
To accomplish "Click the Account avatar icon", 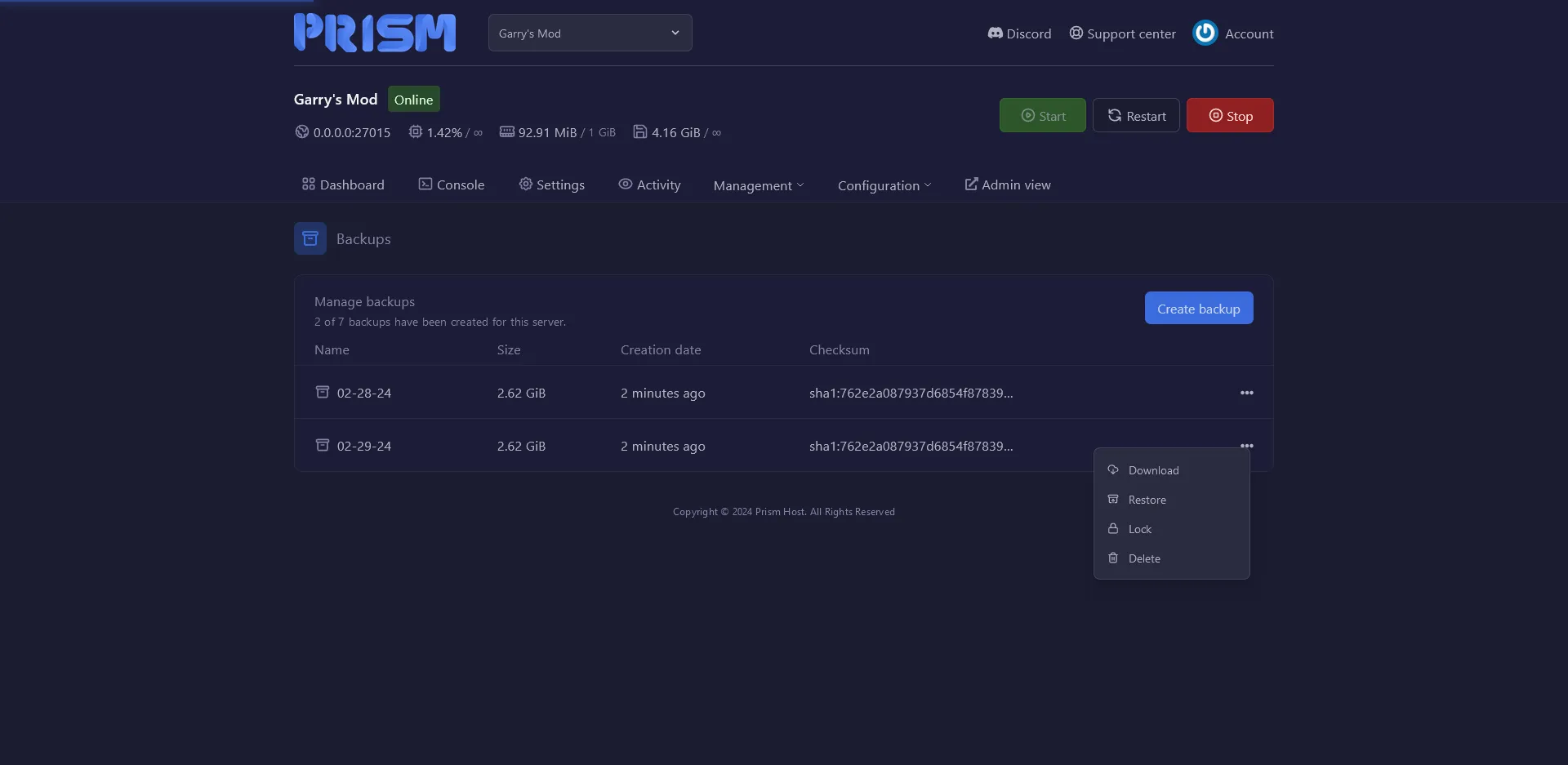I will [1205, 33].
